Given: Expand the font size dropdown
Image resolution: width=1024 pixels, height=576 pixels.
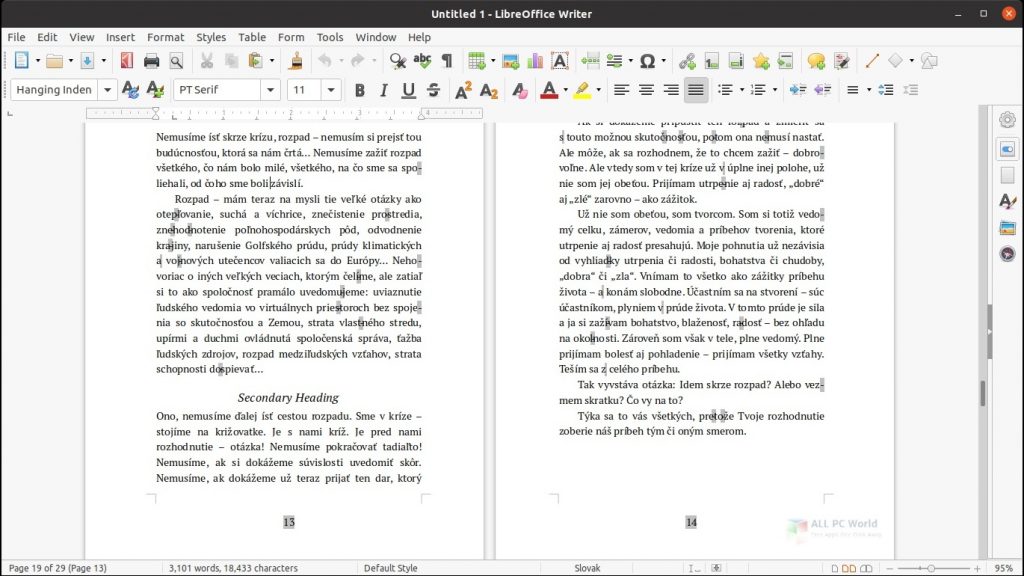Looking at the screenshot, I should click(331, 90).
